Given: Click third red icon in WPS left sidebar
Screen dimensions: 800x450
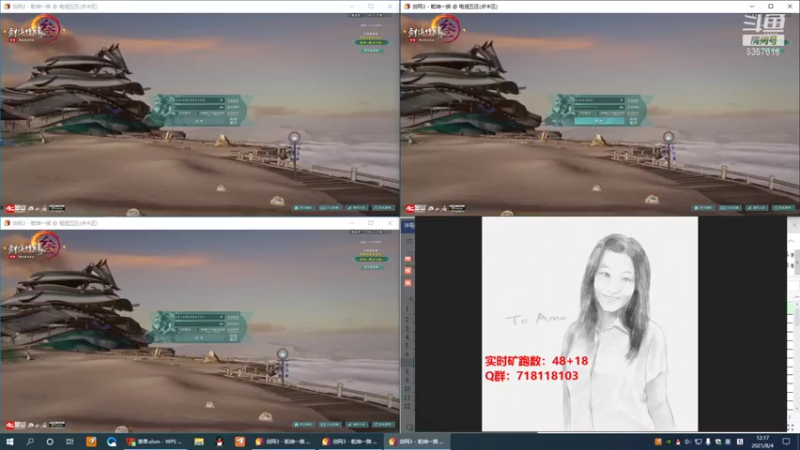Looking at the screenshot, I should (x=408, y=283).
